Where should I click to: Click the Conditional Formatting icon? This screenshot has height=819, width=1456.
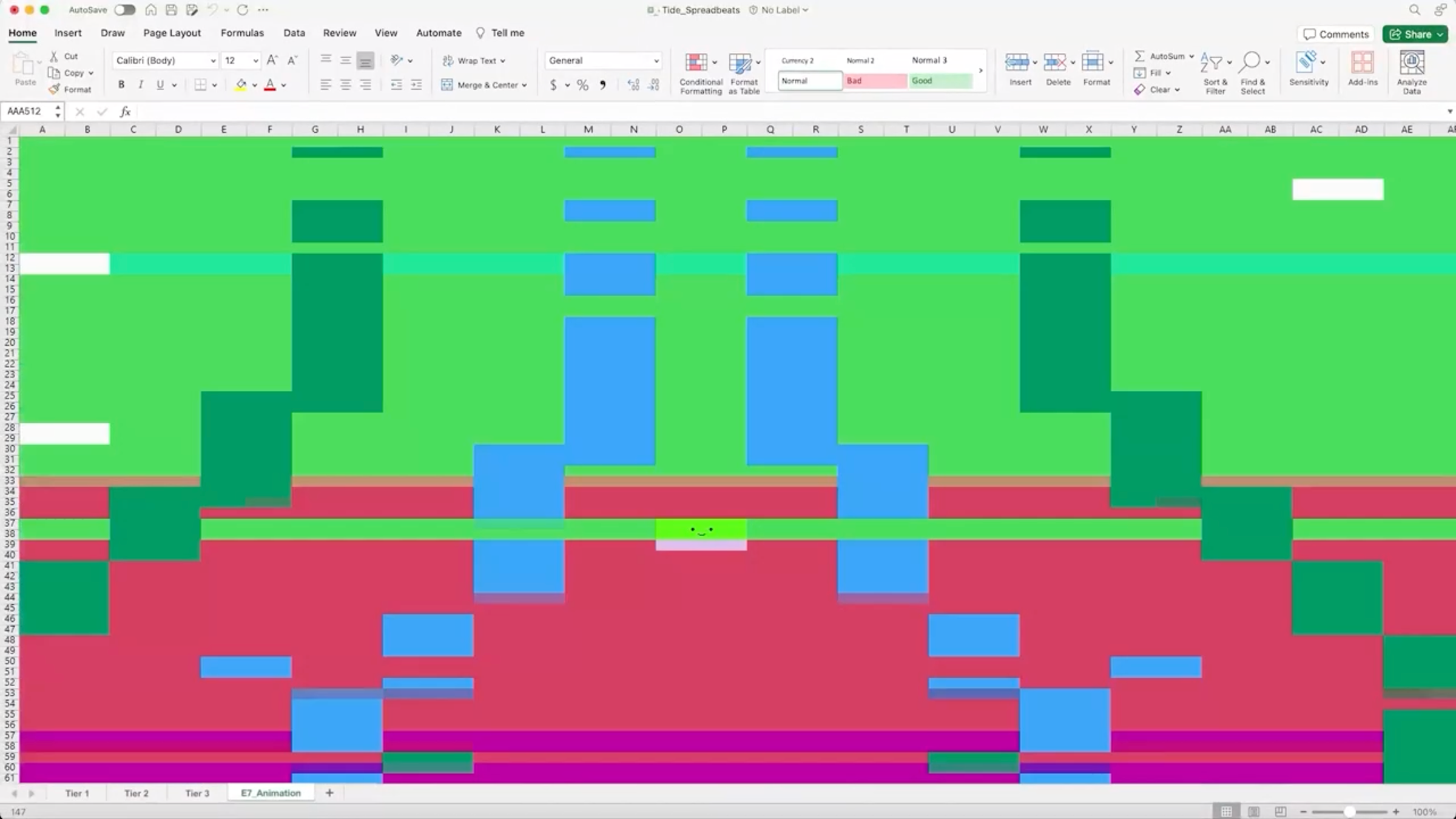(696, 62)
